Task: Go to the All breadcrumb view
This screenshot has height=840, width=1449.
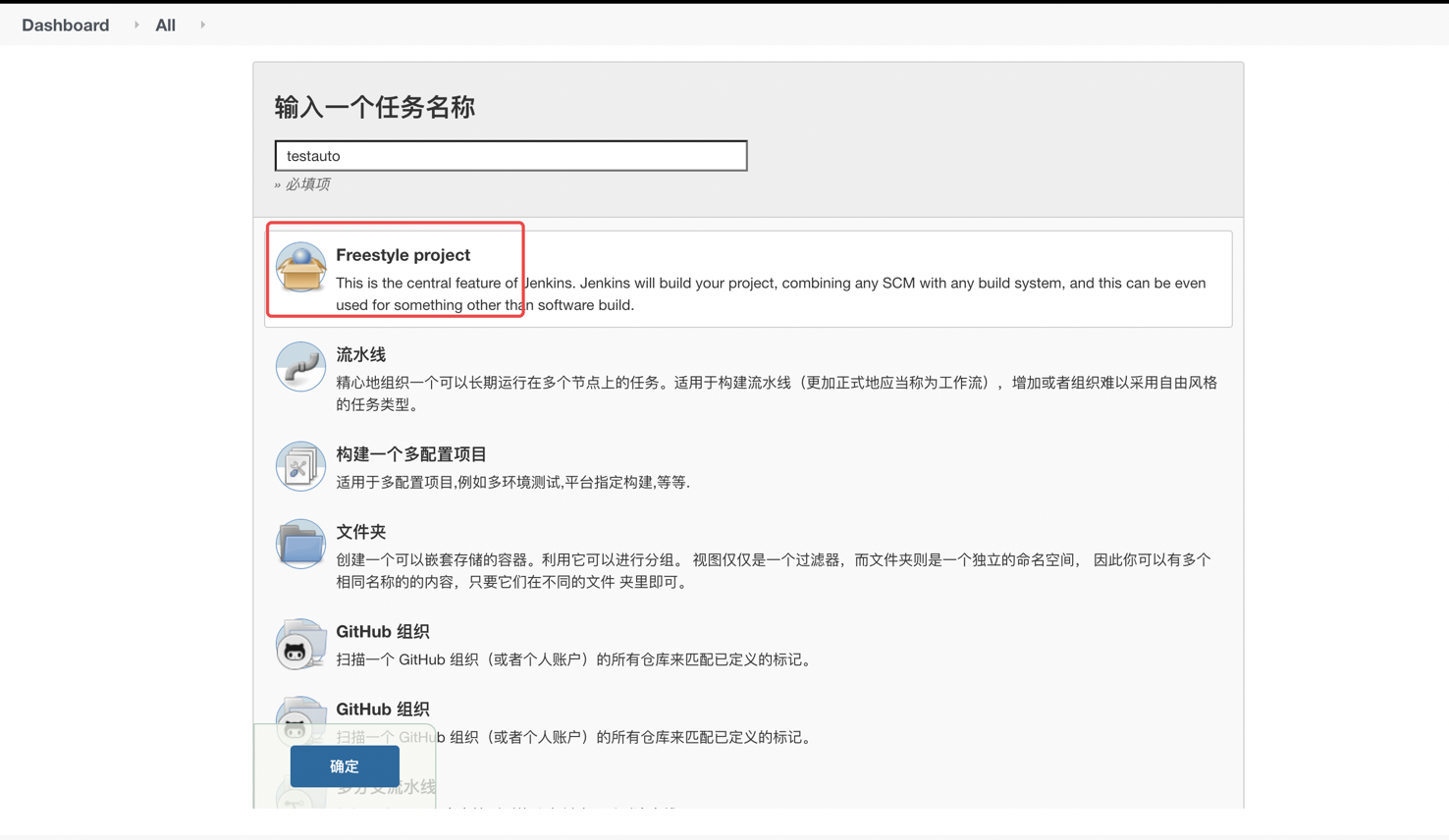Action: click(x=166, y=26)
